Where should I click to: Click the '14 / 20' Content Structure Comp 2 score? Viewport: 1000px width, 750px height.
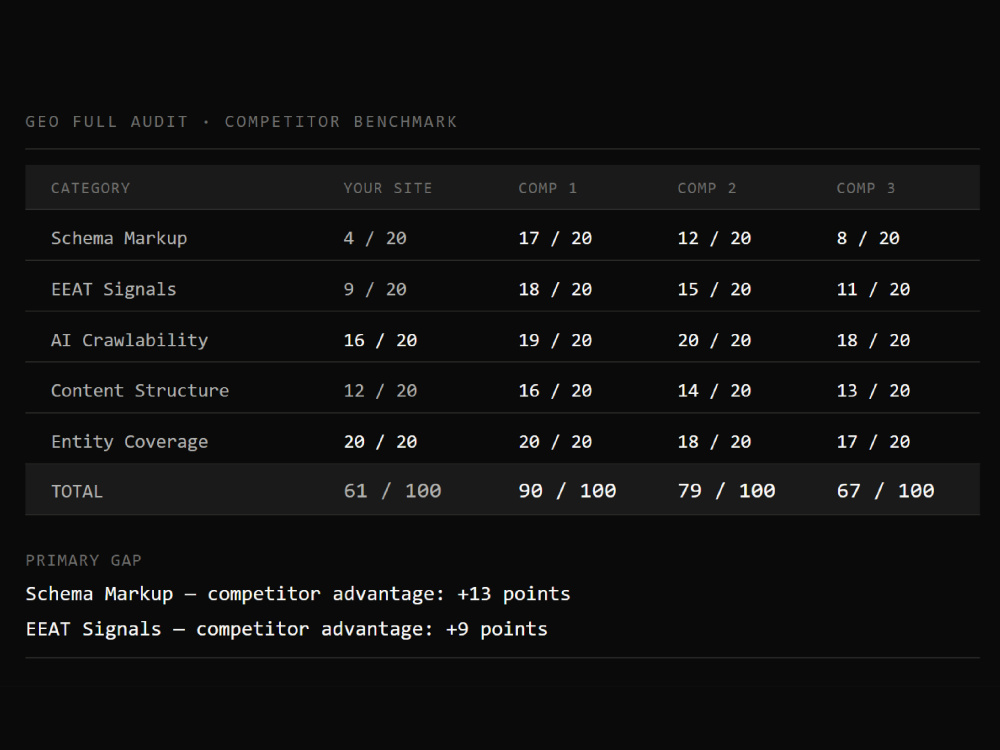pyautogui.click(x=714, y=391)
